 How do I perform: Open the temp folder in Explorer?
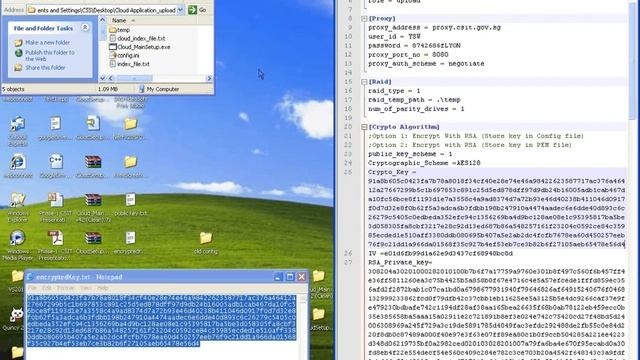coord(120,30)
